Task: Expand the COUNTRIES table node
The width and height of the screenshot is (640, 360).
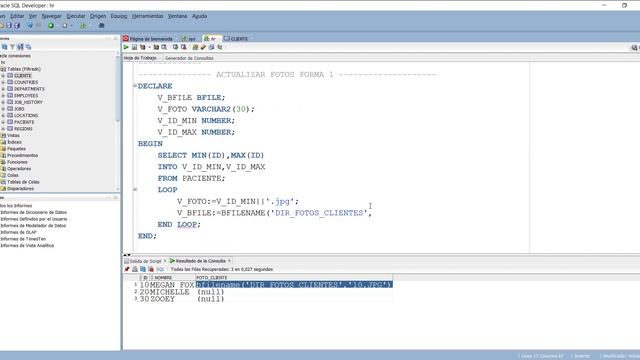Action: click(3, 82)
